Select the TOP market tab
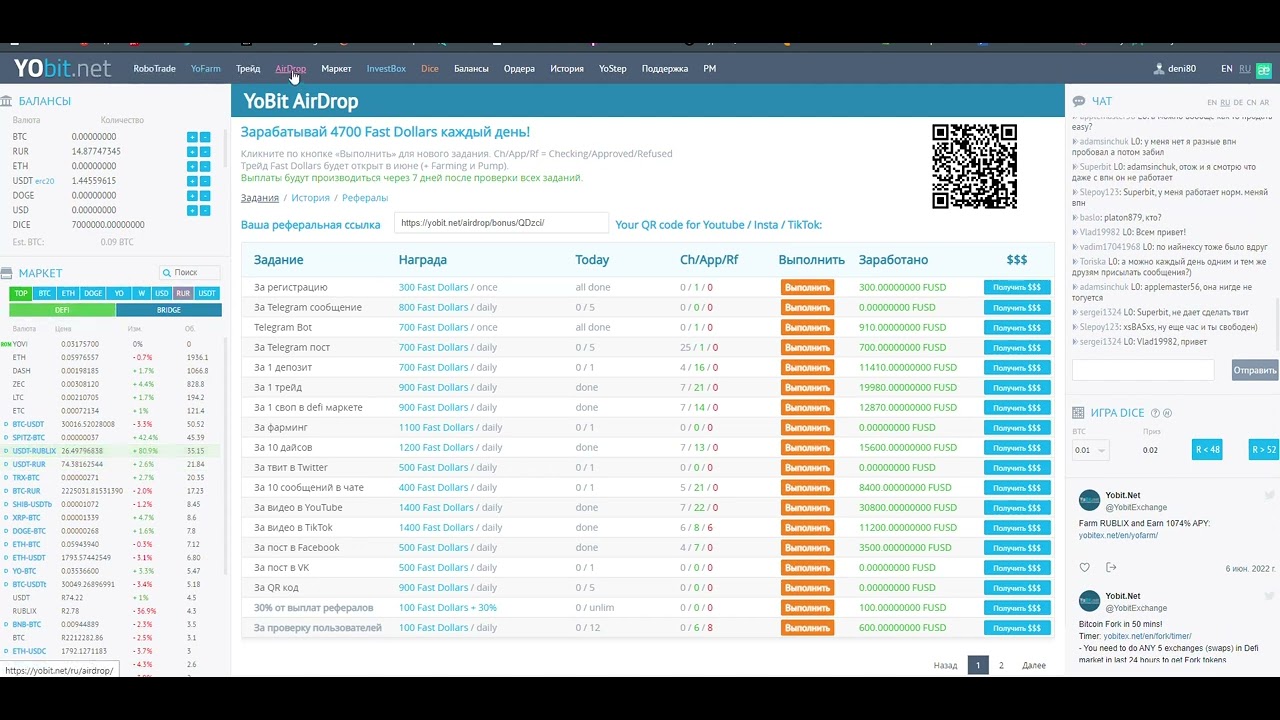This screenshot has width=1280, height=720. pos(21,294)
